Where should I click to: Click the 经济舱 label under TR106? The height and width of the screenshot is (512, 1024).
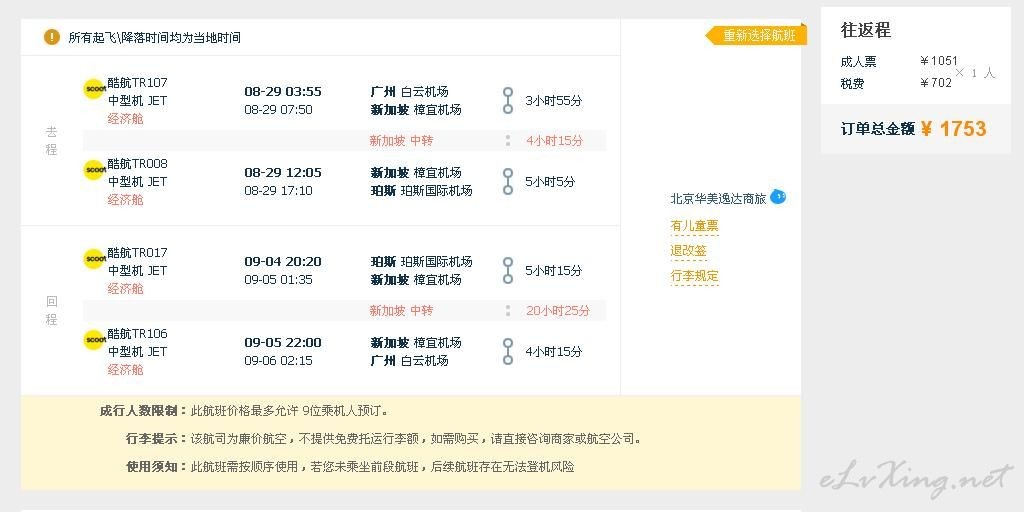125,370
